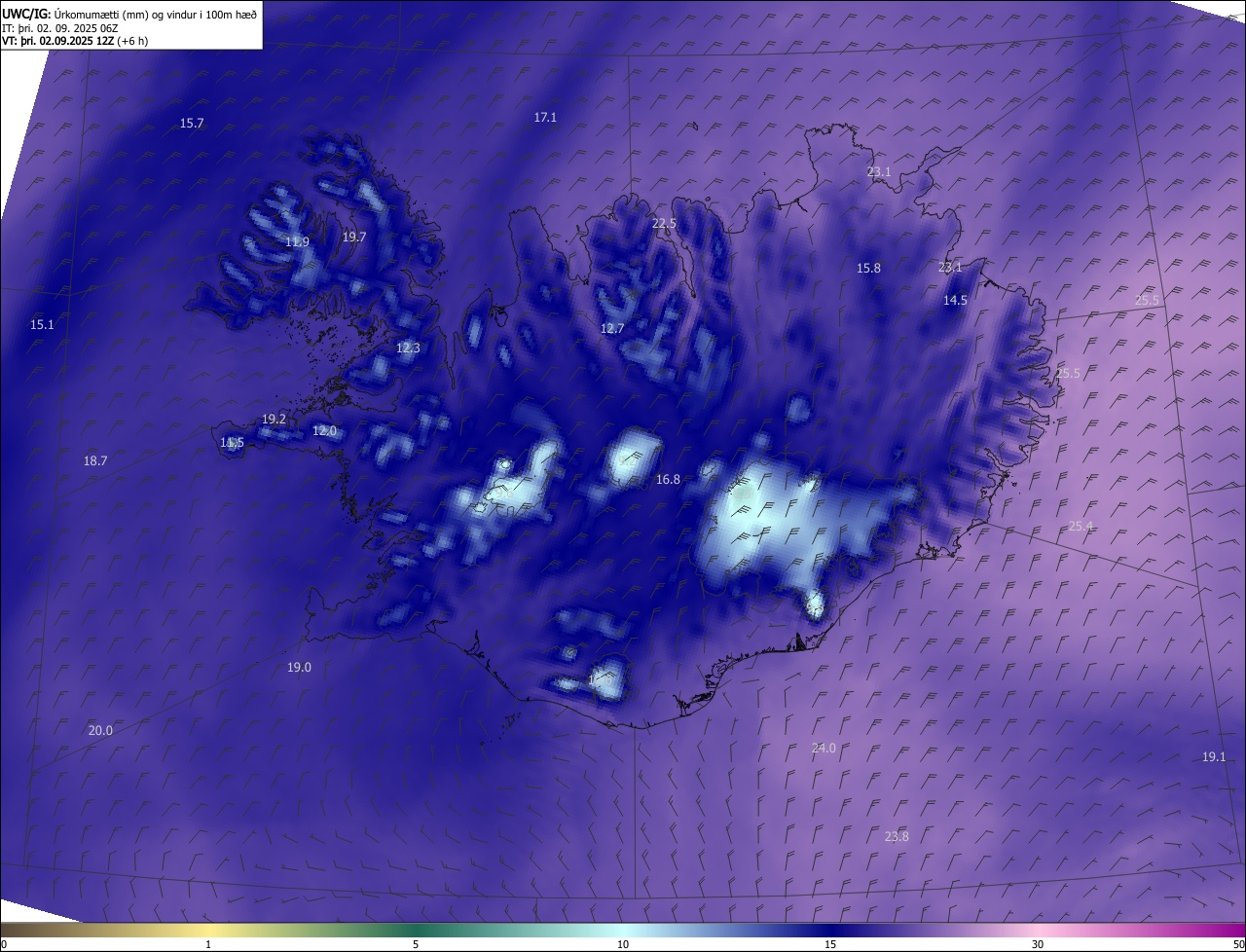
Task: Click the 12.7 value on the map
Action: tap(611, 328)
